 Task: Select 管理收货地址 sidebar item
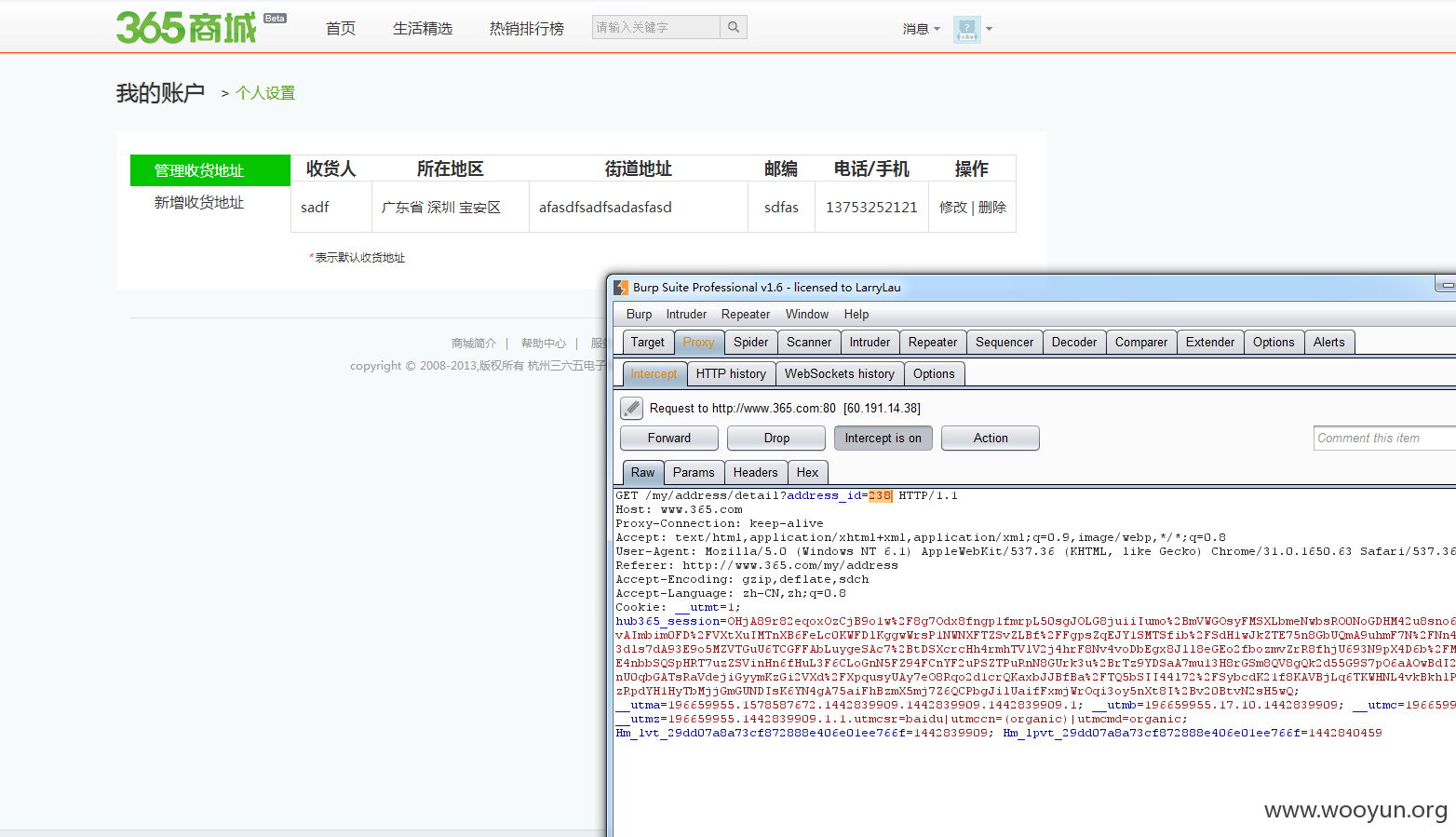[x=210, y=170]
